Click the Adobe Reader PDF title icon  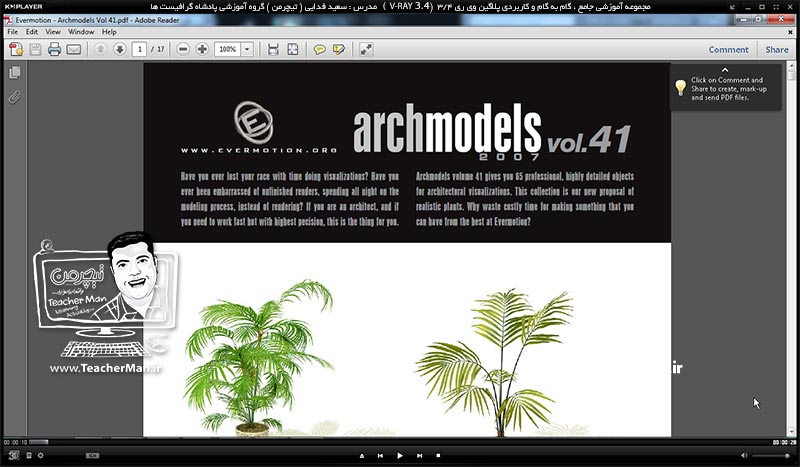pos(8,20)
